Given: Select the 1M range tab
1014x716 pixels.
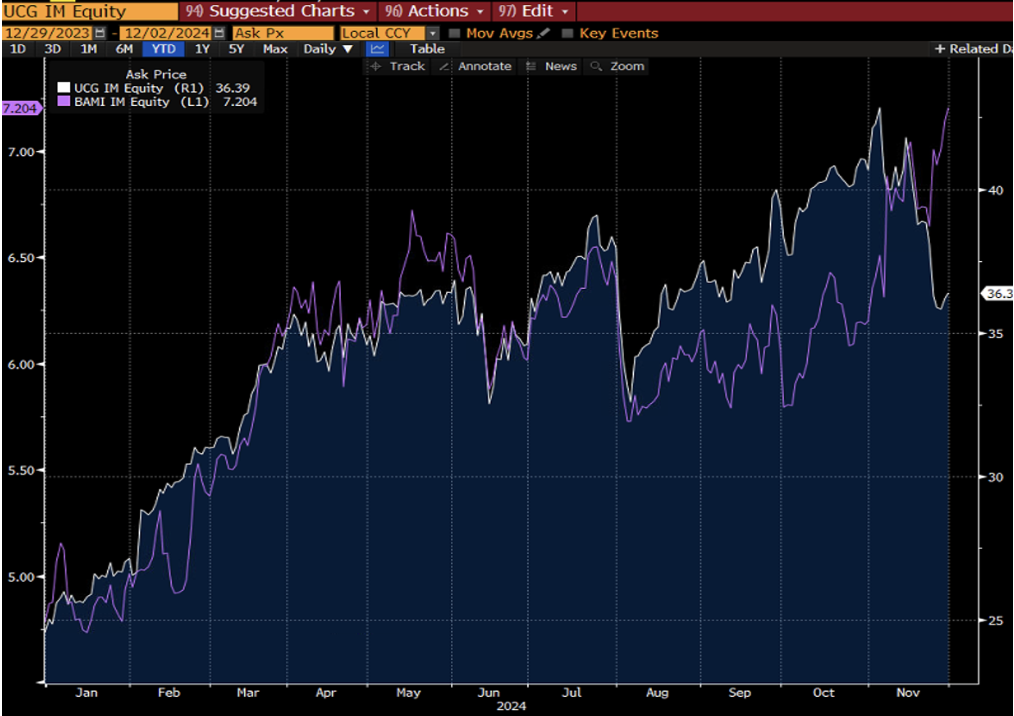Looking at the screenshot, I should (89, 49).
